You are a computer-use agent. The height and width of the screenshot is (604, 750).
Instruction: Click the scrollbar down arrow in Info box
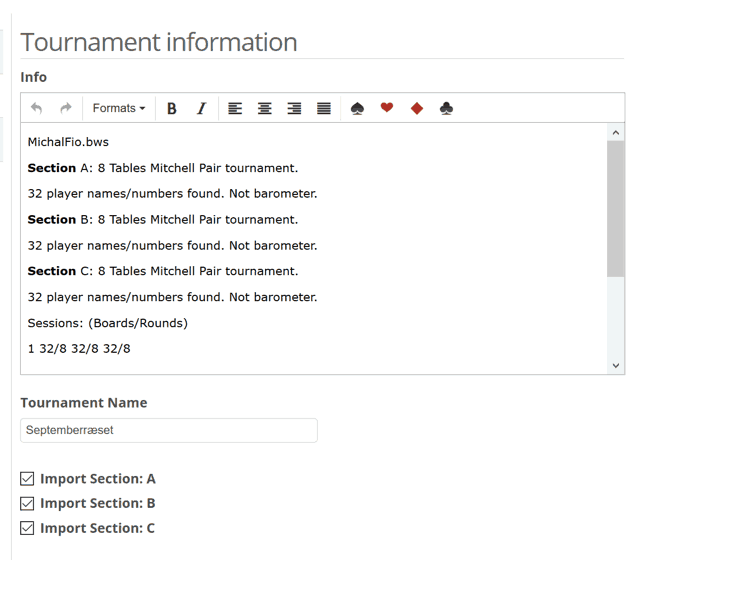615,366
